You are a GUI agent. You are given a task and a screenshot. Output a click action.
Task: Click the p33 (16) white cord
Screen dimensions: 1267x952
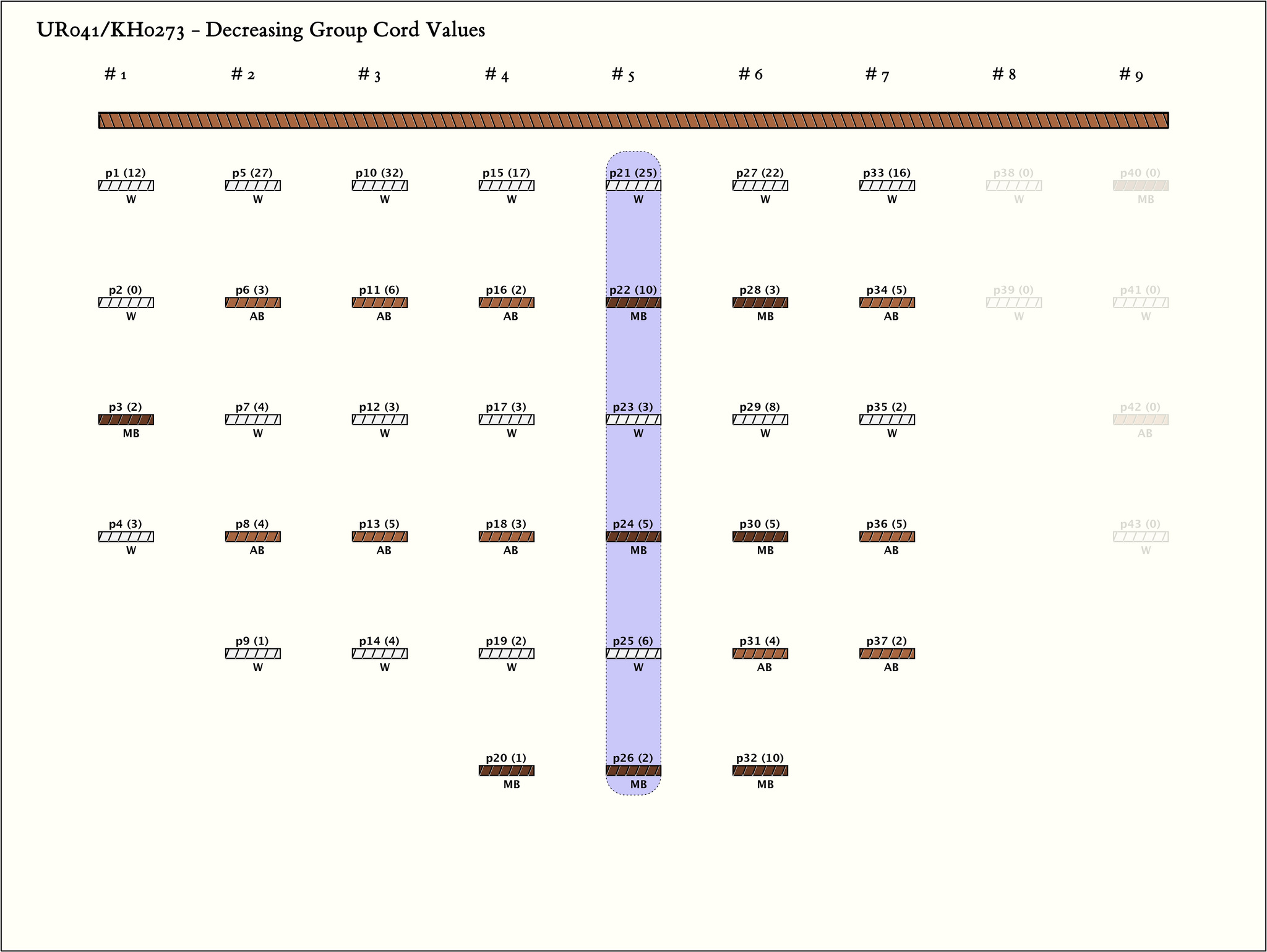pyautogui.click(x=887, y=186)
